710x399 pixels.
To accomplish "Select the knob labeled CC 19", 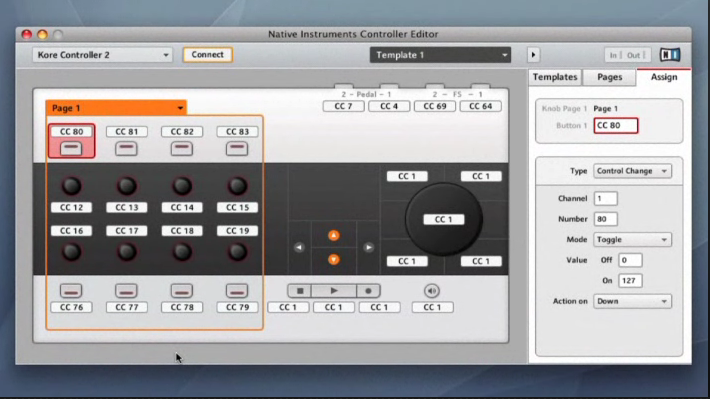I will (237, 252).
